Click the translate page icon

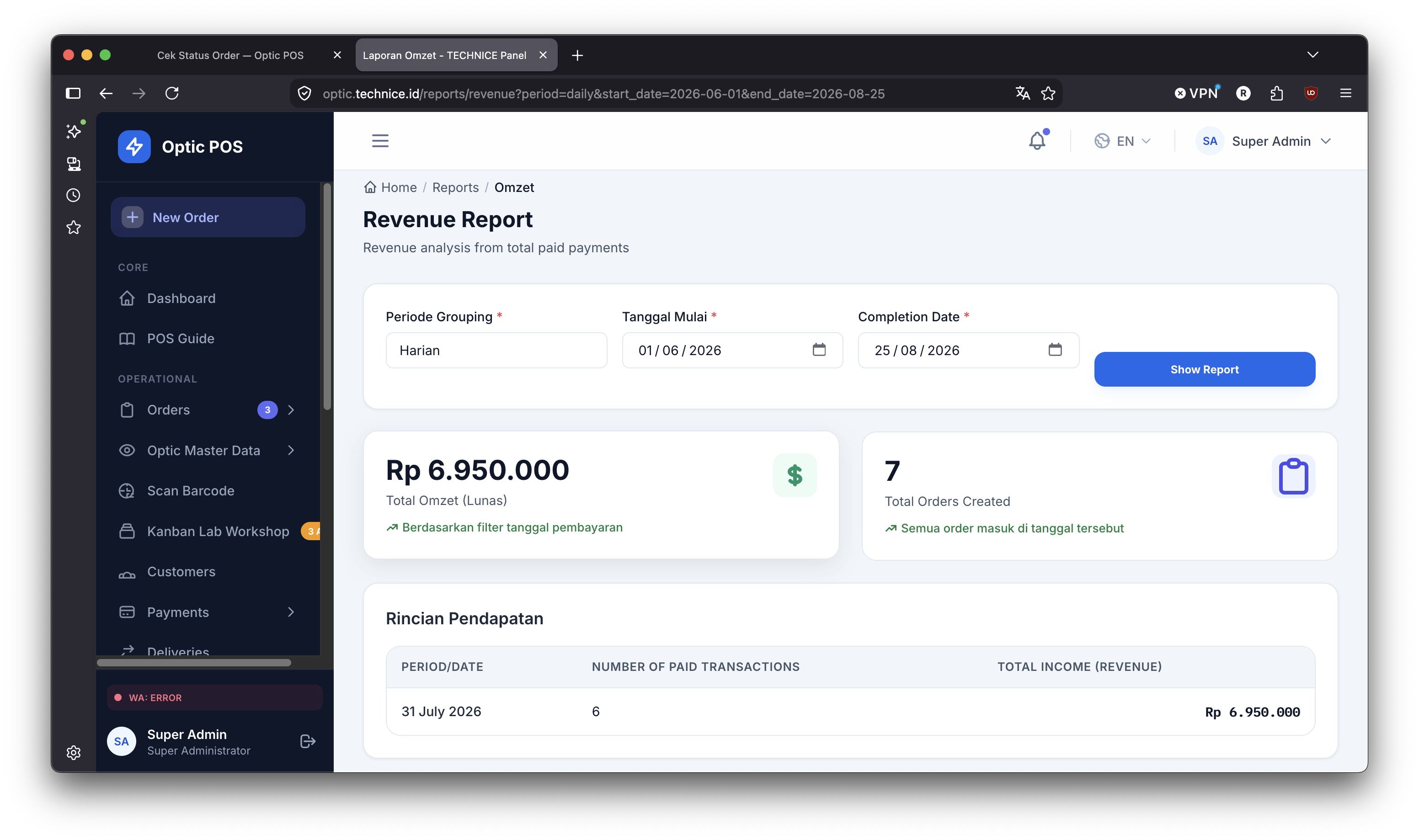coord(1022,93)
